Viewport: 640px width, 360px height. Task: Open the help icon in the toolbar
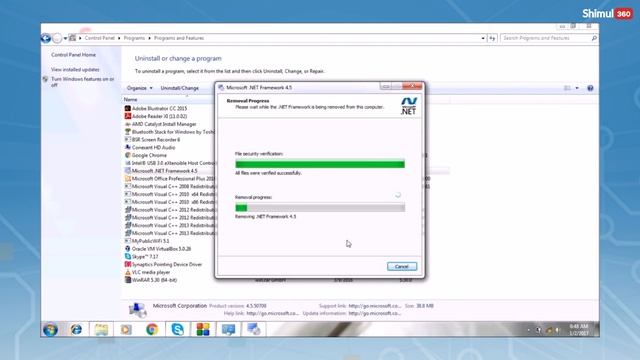(590, 88)
